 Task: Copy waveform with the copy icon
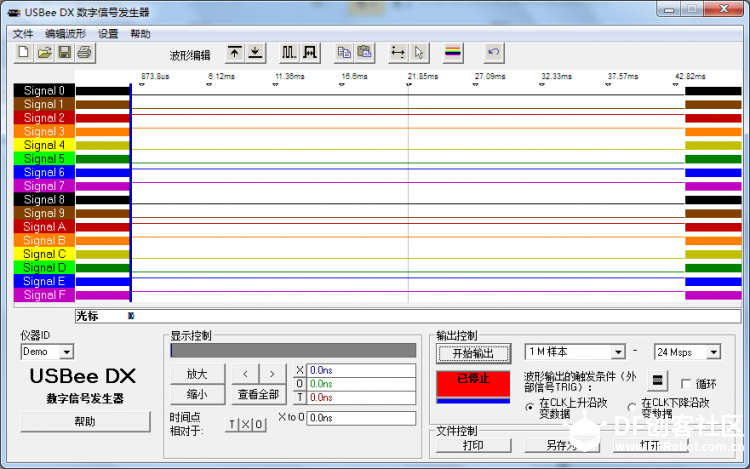[x=344, y=53]
